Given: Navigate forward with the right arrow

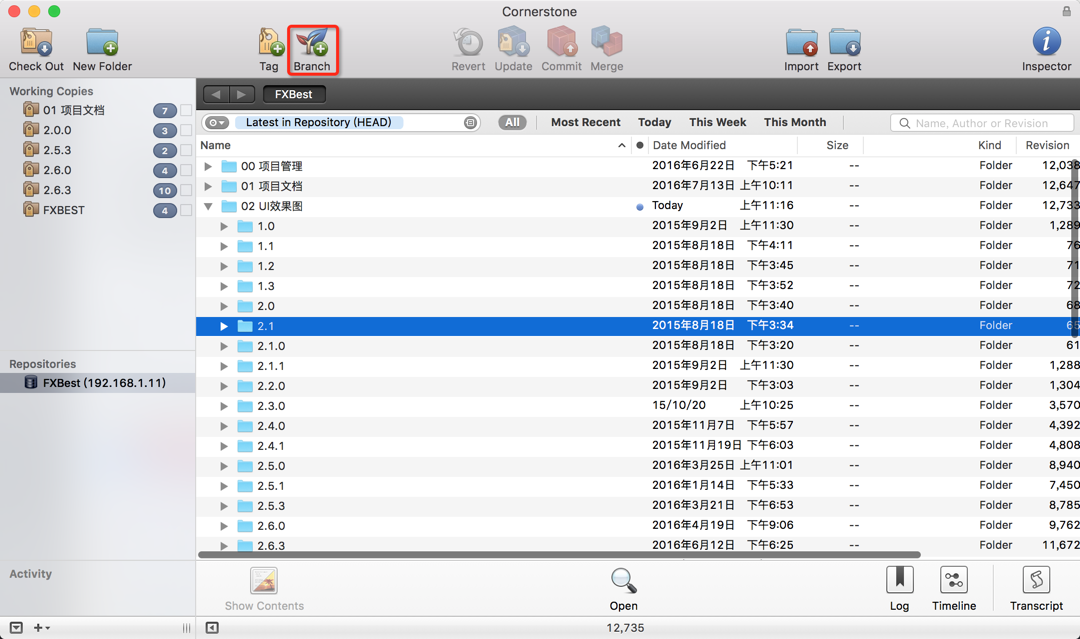Looking at the screenshot, I should pyautogui.click(x=242, y=94).
